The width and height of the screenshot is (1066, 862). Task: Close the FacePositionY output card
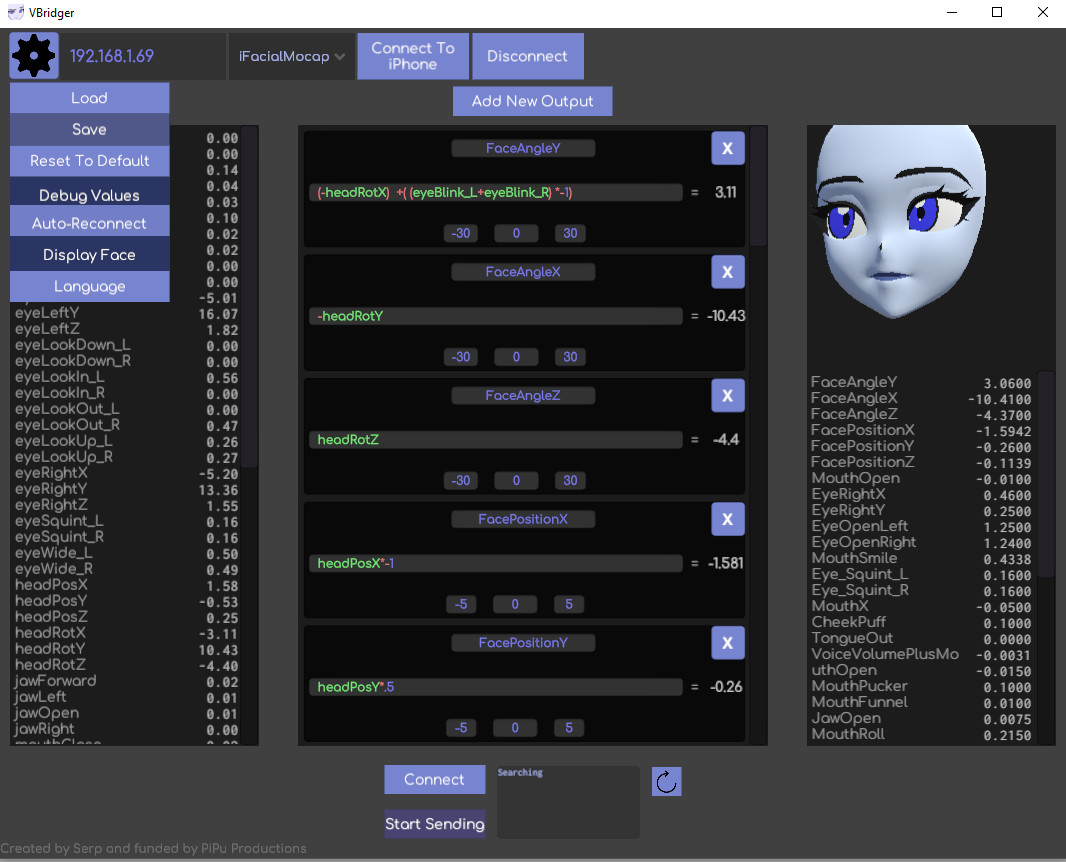727,642
